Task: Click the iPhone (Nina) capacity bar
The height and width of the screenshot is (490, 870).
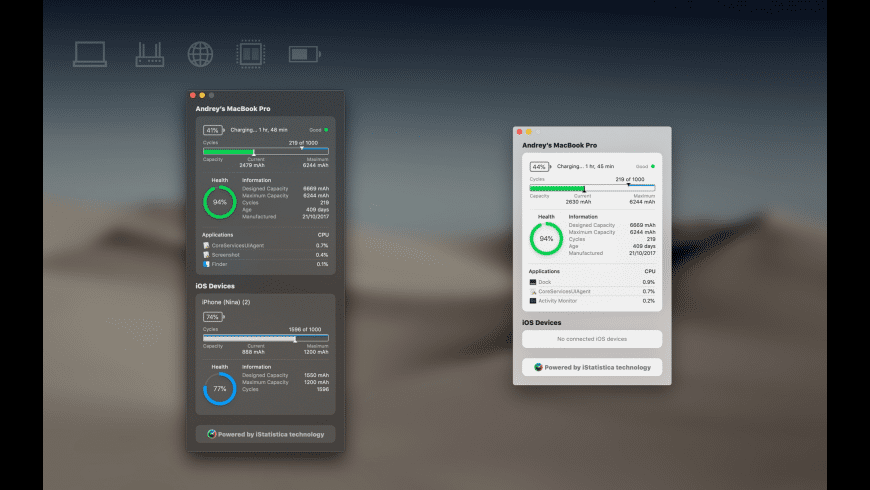Action: coord(265,338)
